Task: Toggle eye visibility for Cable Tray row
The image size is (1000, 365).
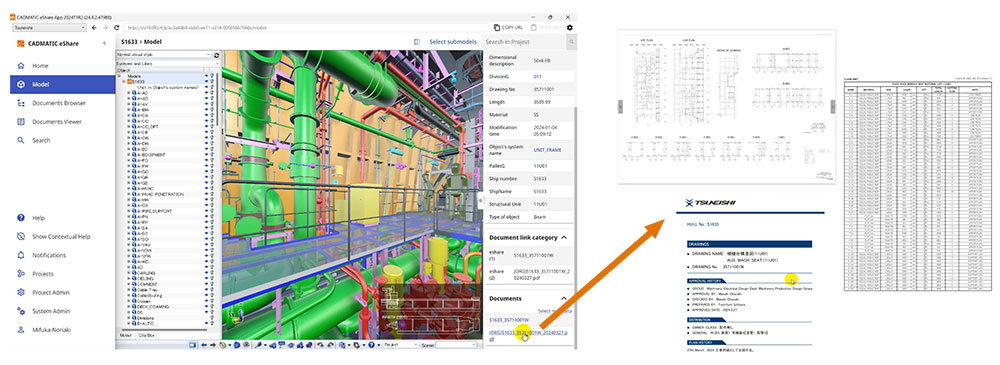Action: click(x=207, y=290)
